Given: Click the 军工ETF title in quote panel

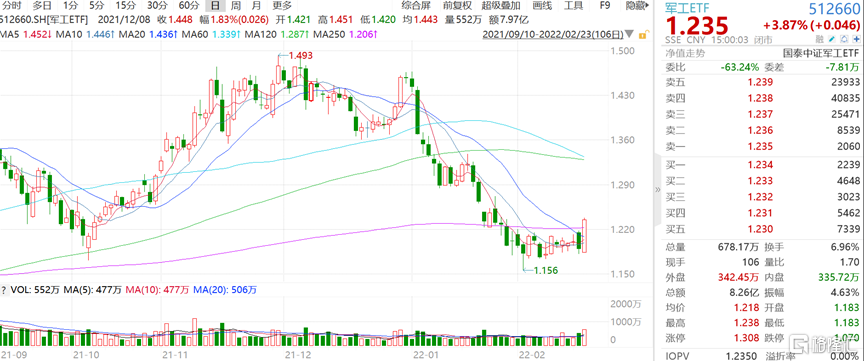Looking at the screenshot, I should coord(686,8).
